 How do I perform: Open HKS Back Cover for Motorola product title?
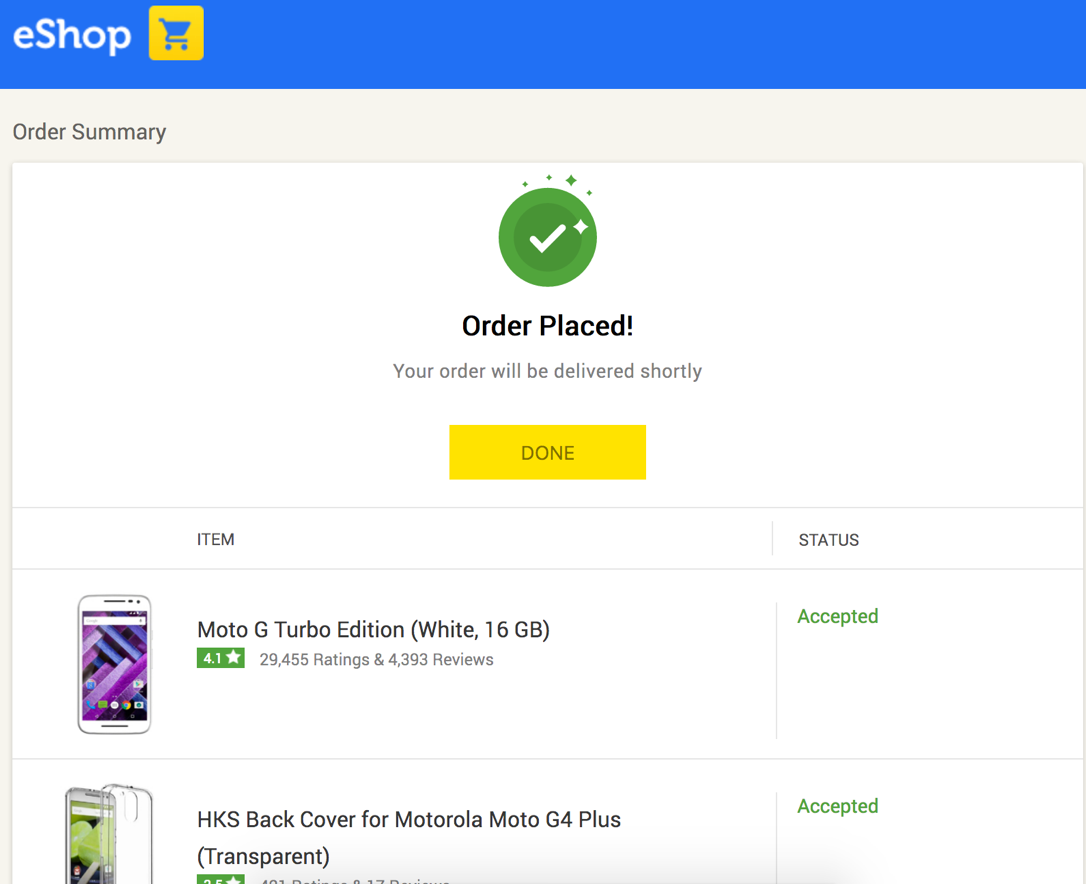tap(409, 820)
